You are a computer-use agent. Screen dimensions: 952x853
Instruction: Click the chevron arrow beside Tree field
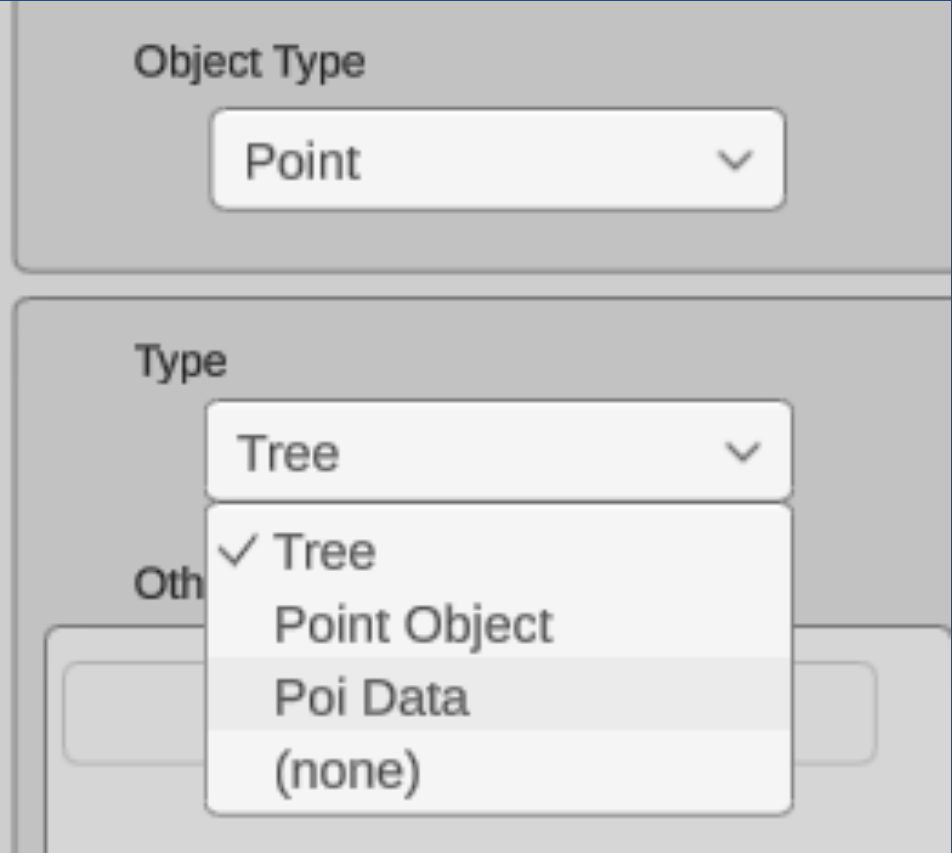point(742,453)
